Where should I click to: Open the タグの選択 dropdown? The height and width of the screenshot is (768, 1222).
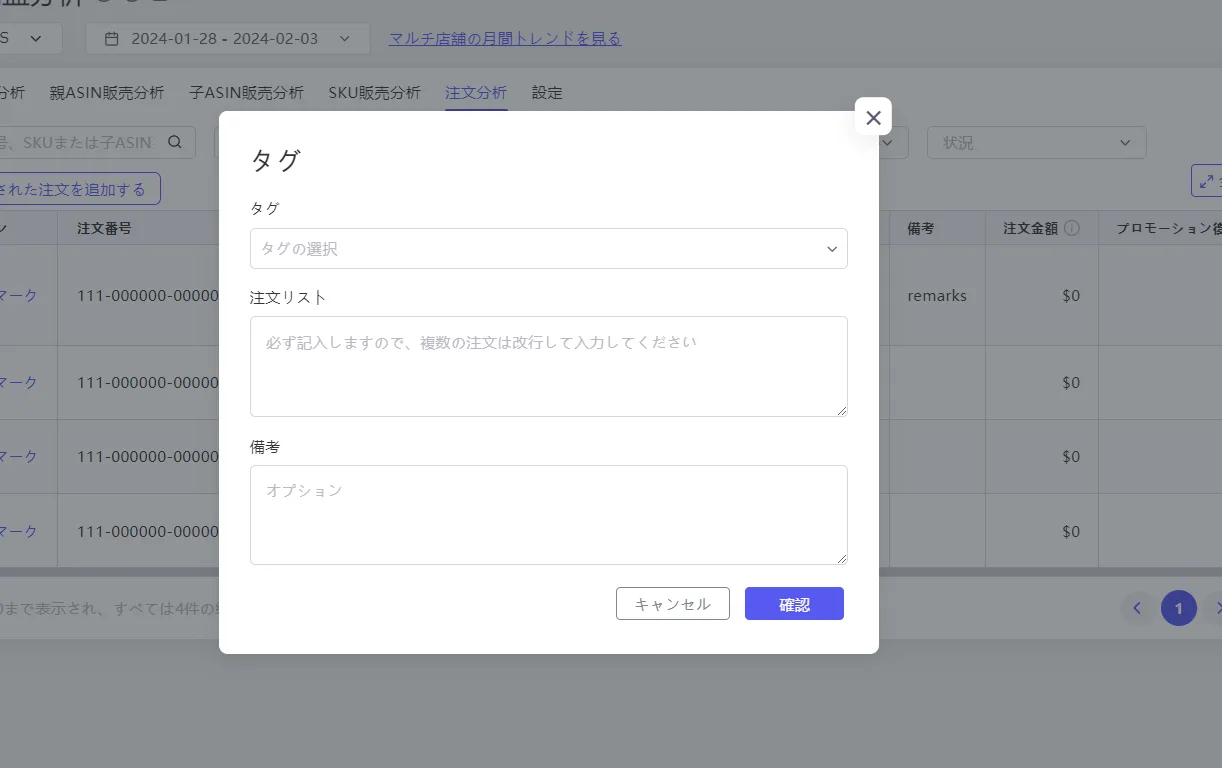(548, 248)
